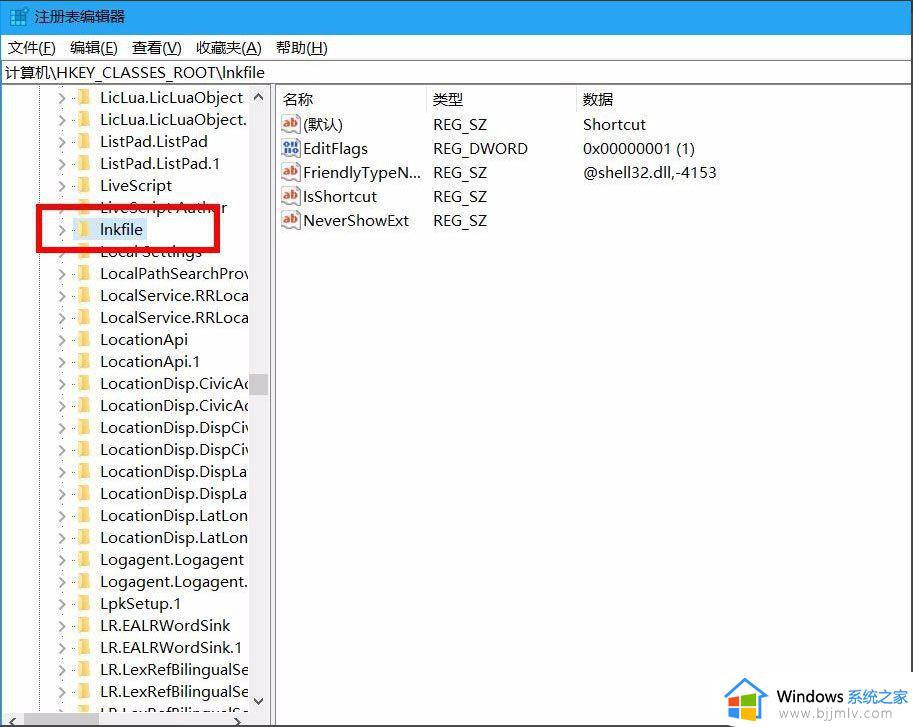Expand the LocationApi tree node
Screen dimensions: 913x727
62,340
